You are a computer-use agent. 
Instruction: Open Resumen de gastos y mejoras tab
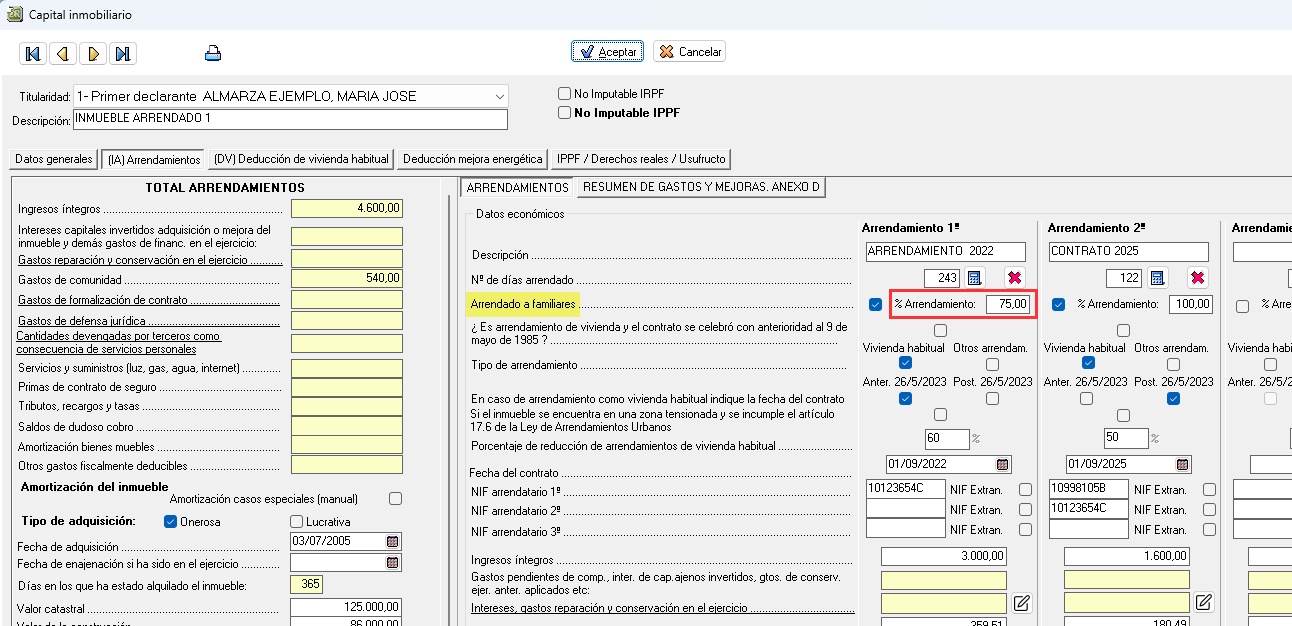point(700,187)
